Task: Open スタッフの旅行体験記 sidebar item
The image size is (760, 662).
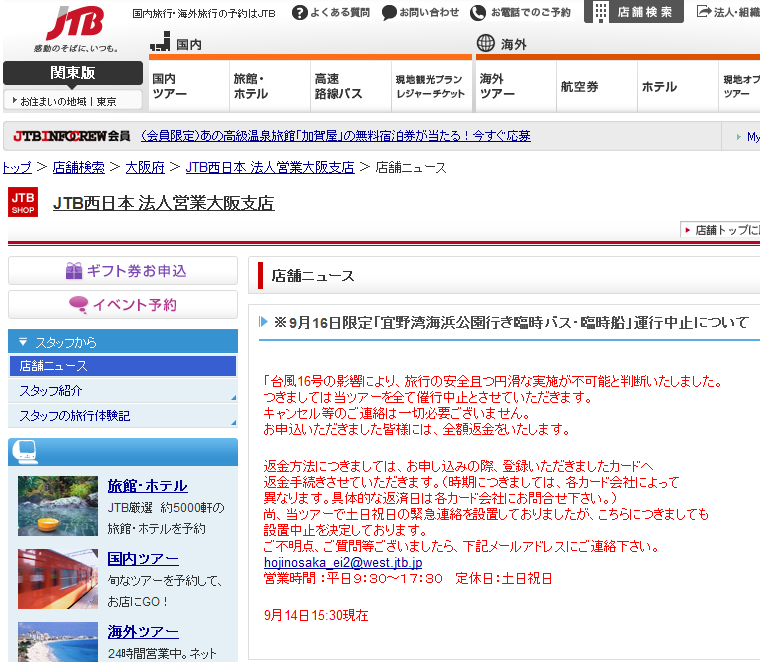Action: pyautogui.click(x=123, y=415)
